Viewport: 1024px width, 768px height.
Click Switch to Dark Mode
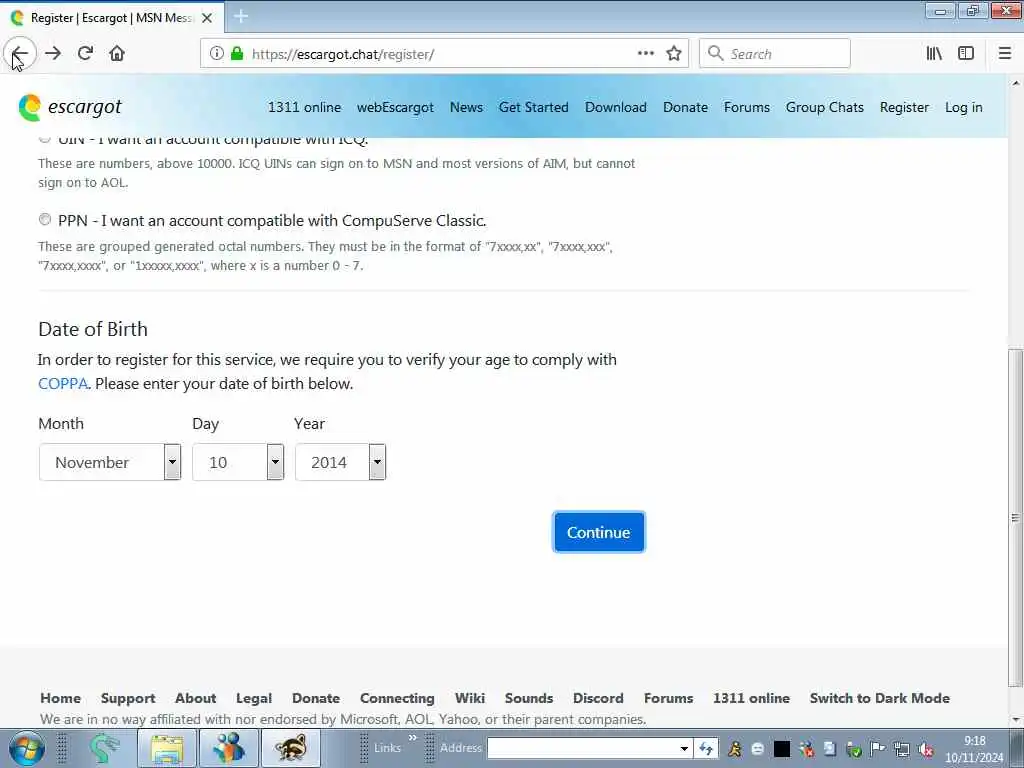(880, 697)
